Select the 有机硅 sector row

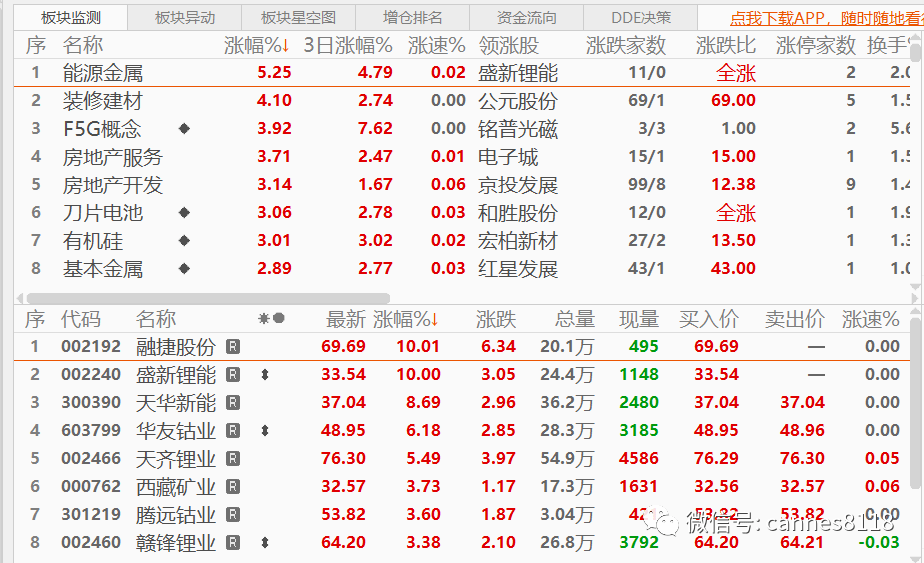pyautogui.click(x=462, y=241)
